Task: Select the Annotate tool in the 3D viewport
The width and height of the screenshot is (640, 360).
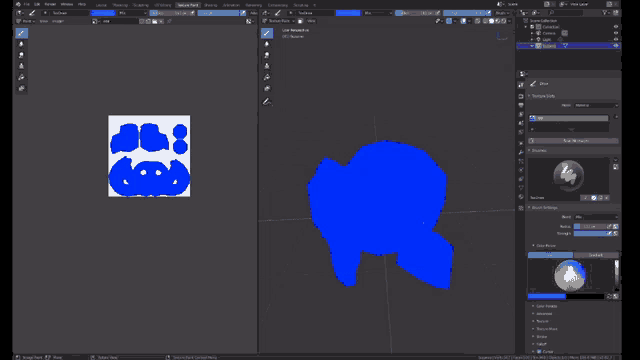Action: pos(267,102)
